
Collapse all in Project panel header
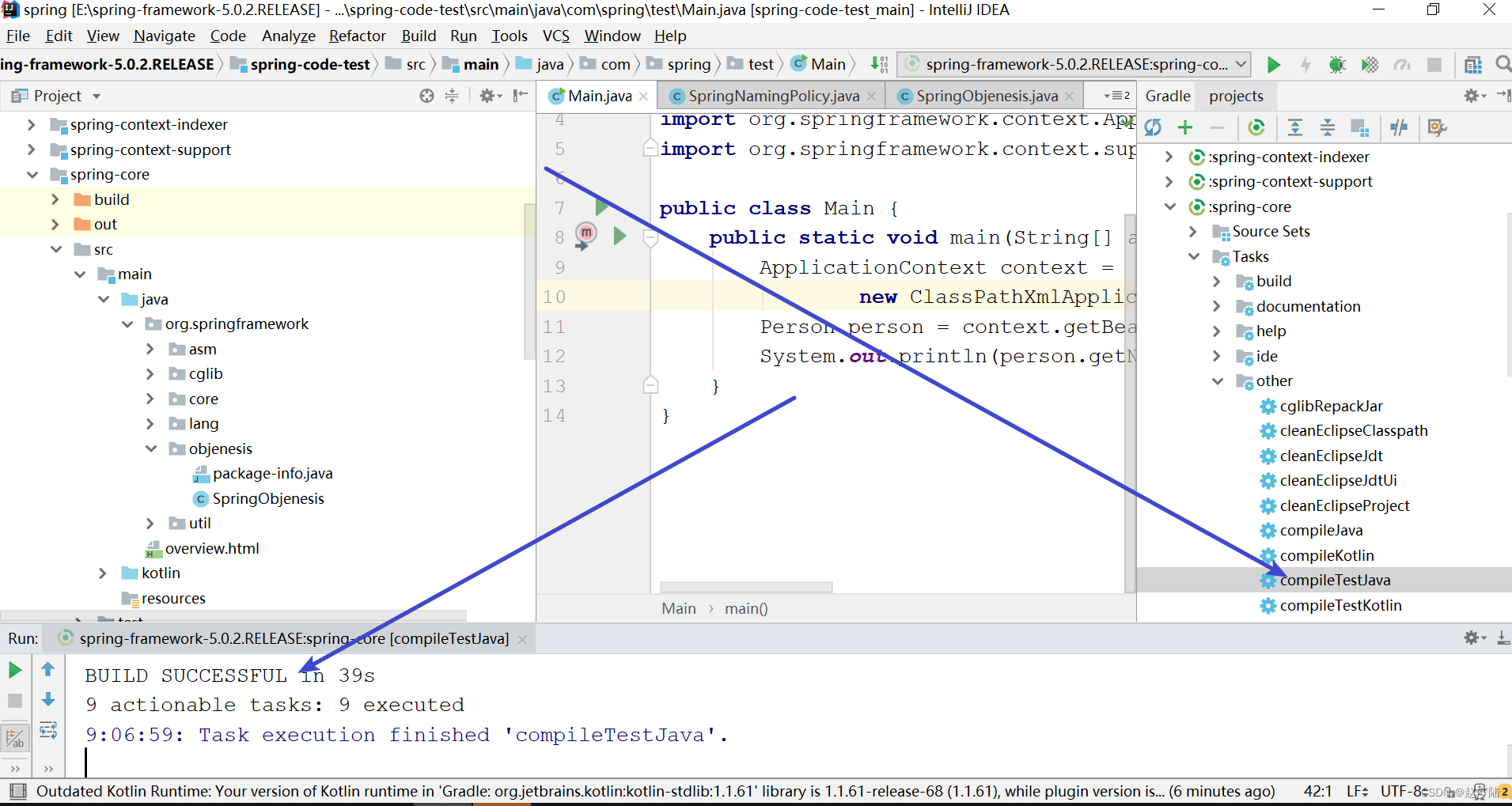coord(452,96)
